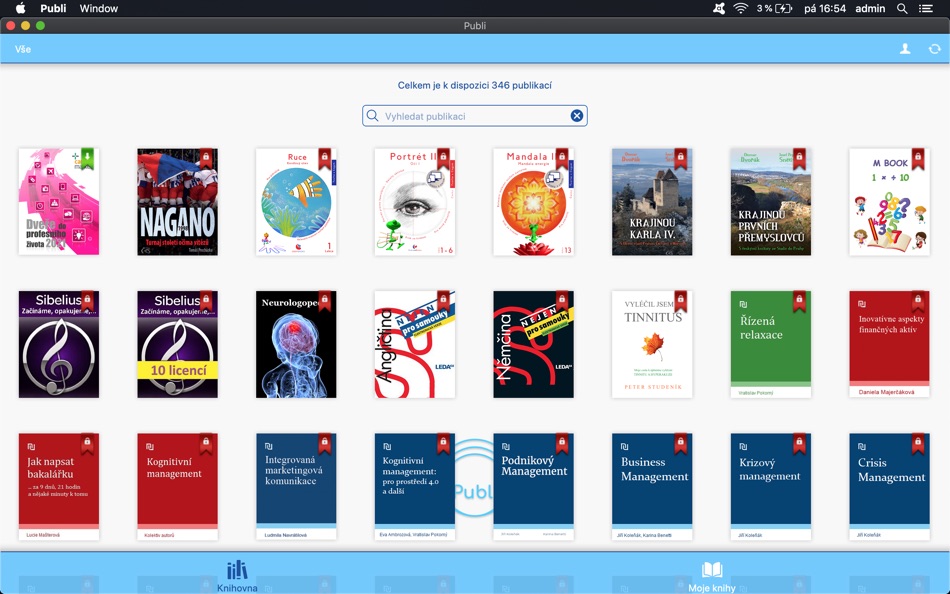Open the Business Management book
The image size is (950, 594).
[652, 487]
